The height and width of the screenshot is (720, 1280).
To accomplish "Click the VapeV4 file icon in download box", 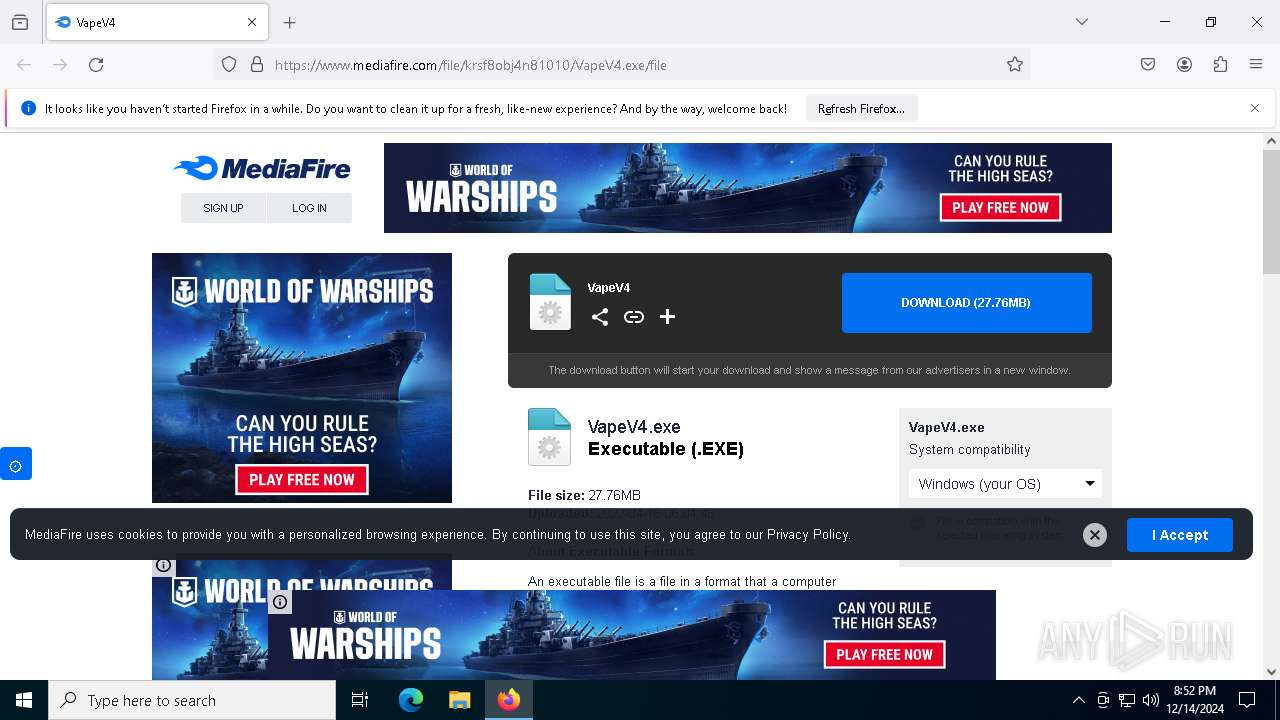I will (550, 302).
